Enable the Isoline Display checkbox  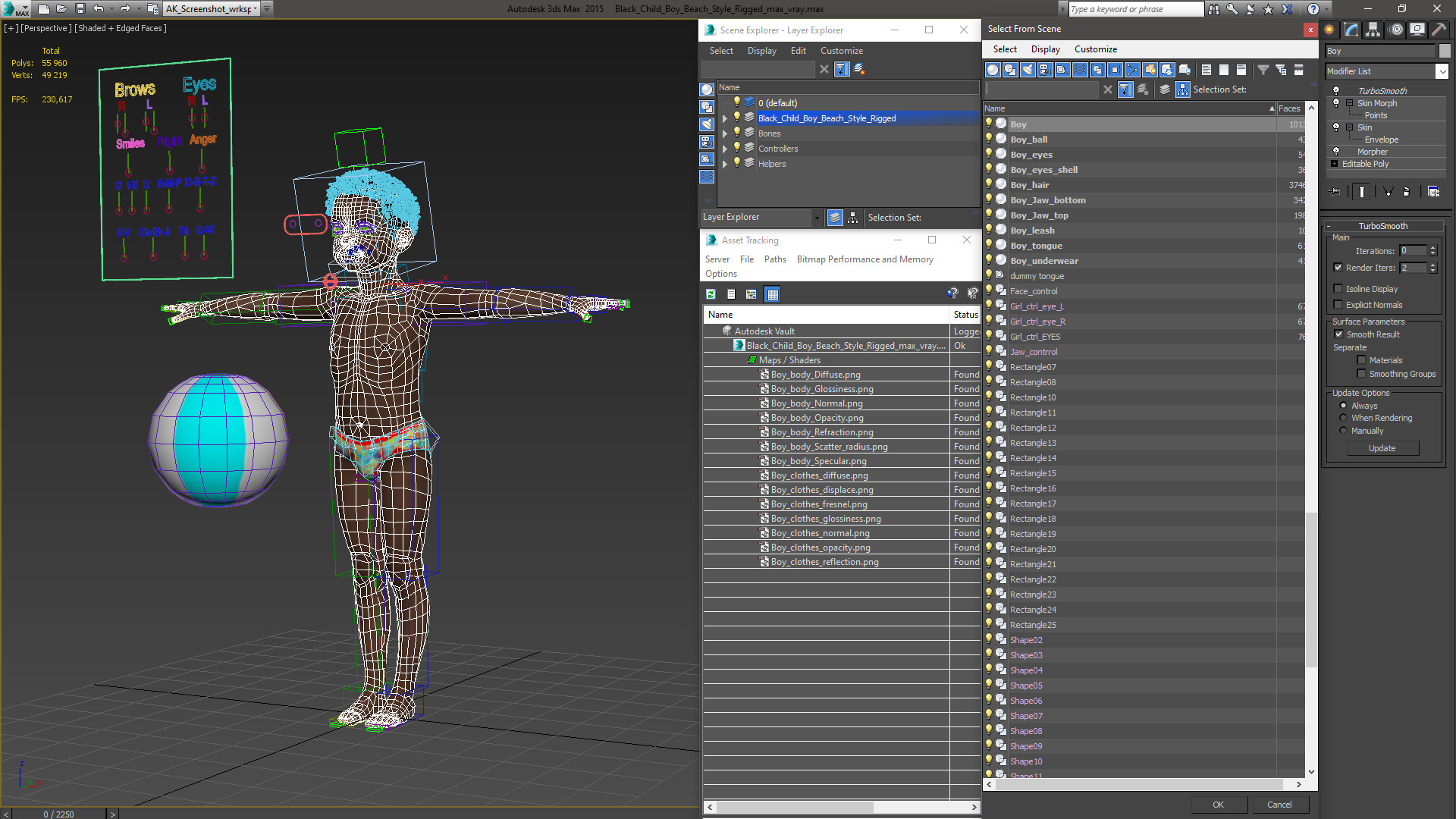pyautogui.click(x=1338, y=289)
